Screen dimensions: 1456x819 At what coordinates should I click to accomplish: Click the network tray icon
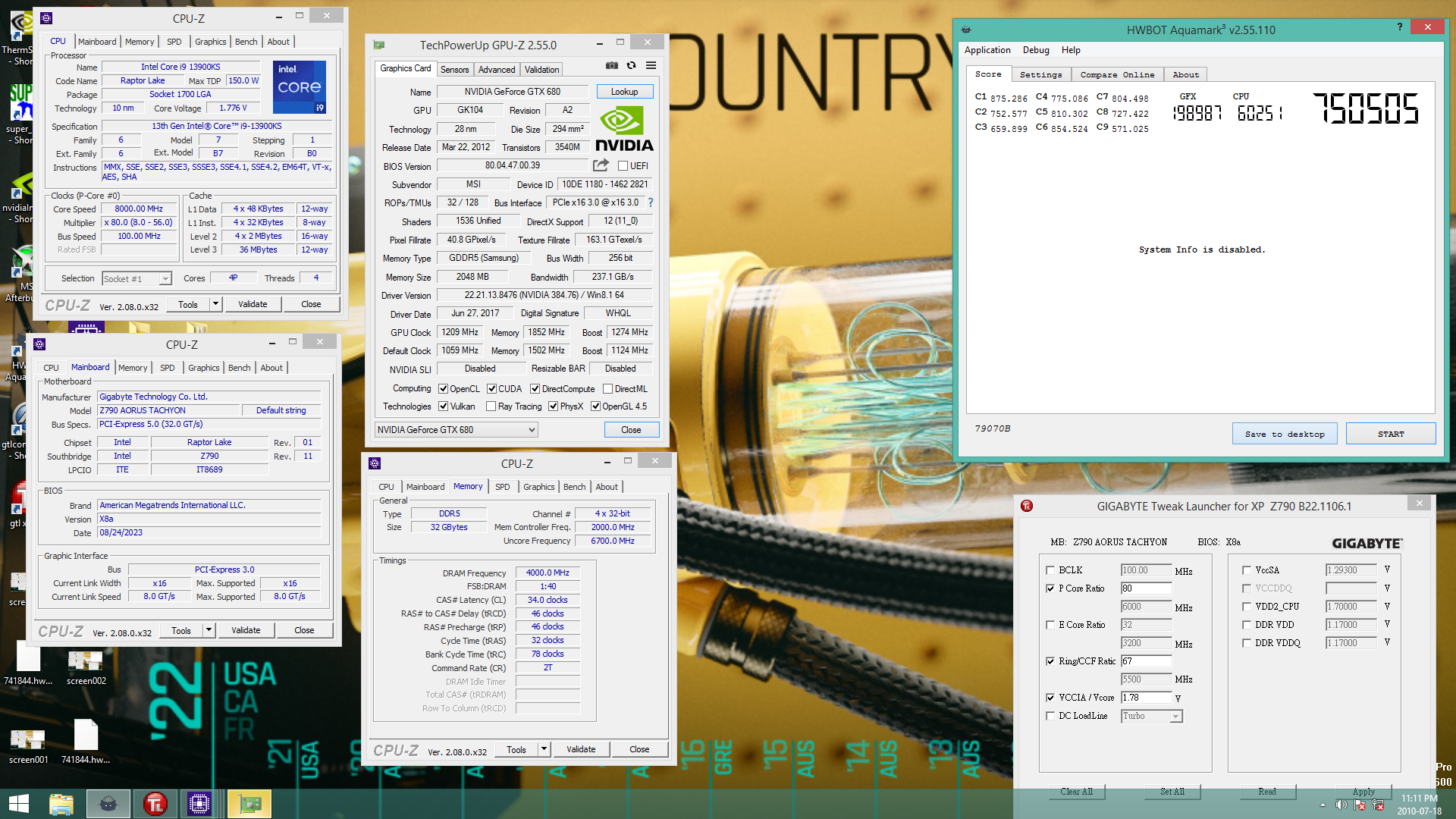click(1378, 805)
